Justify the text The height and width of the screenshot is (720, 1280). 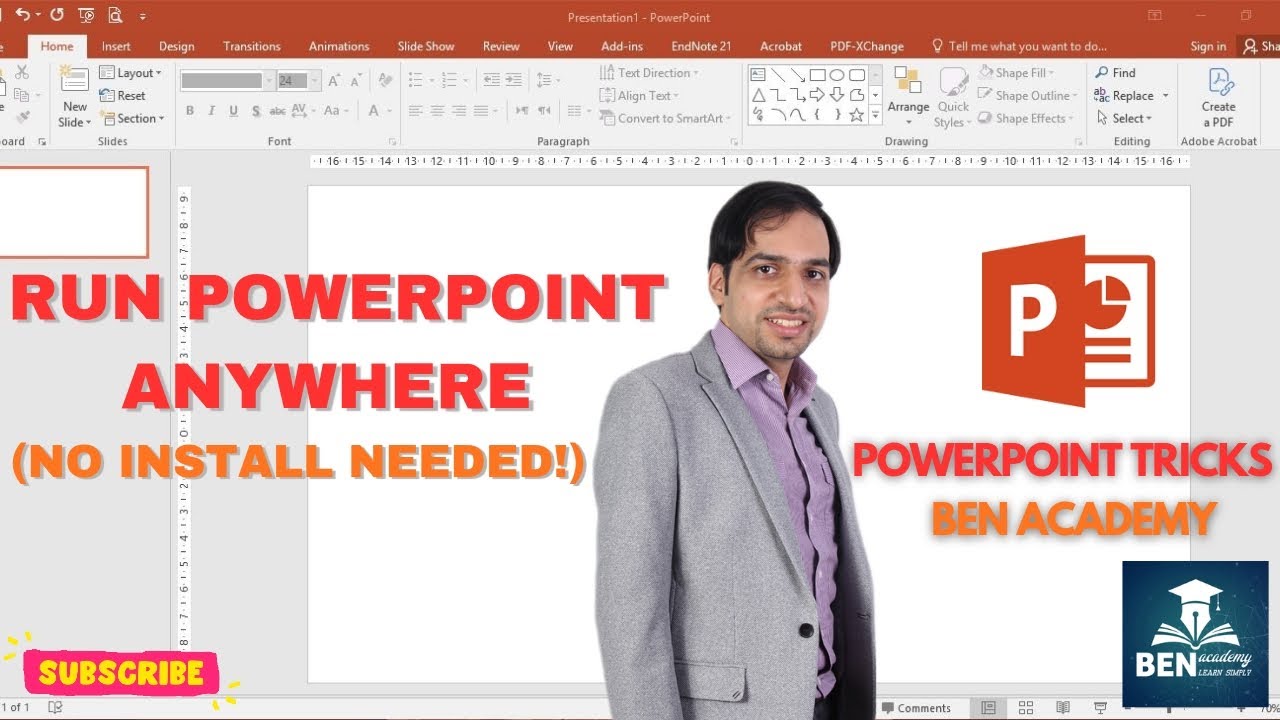pos(483,111)
